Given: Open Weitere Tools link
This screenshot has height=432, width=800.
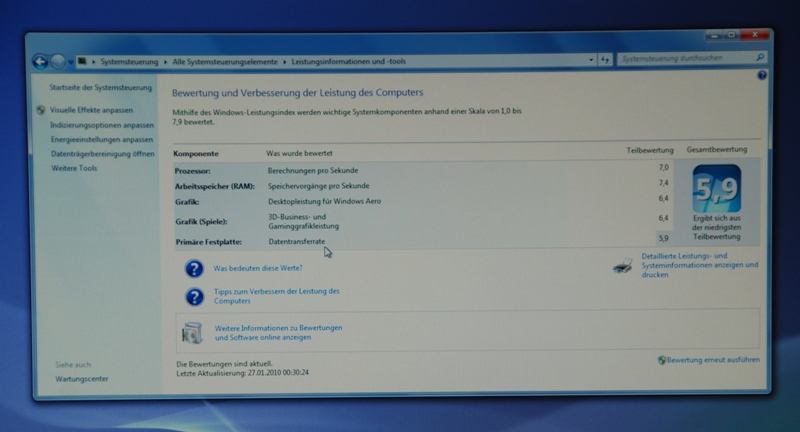Looking at the screenshot, I should 74,168.
